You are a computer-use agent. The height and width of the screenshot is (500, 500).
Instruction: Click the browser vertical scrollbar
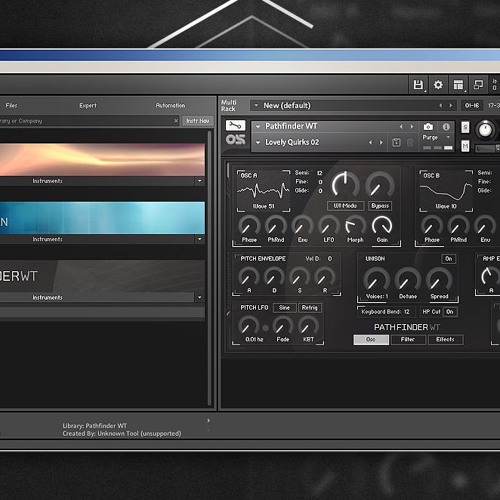pos(210,268)
